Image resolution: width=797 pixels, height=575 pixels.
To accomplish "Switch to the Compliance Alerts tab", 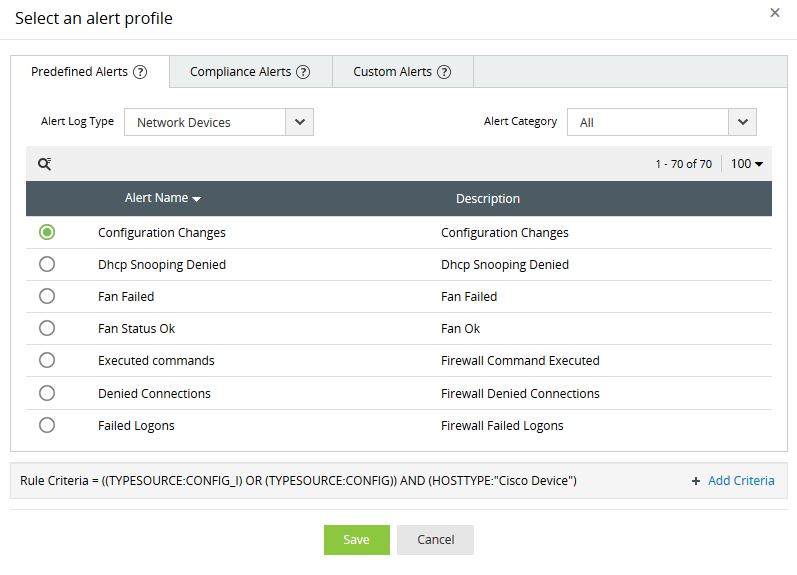I will pos(240,72).
